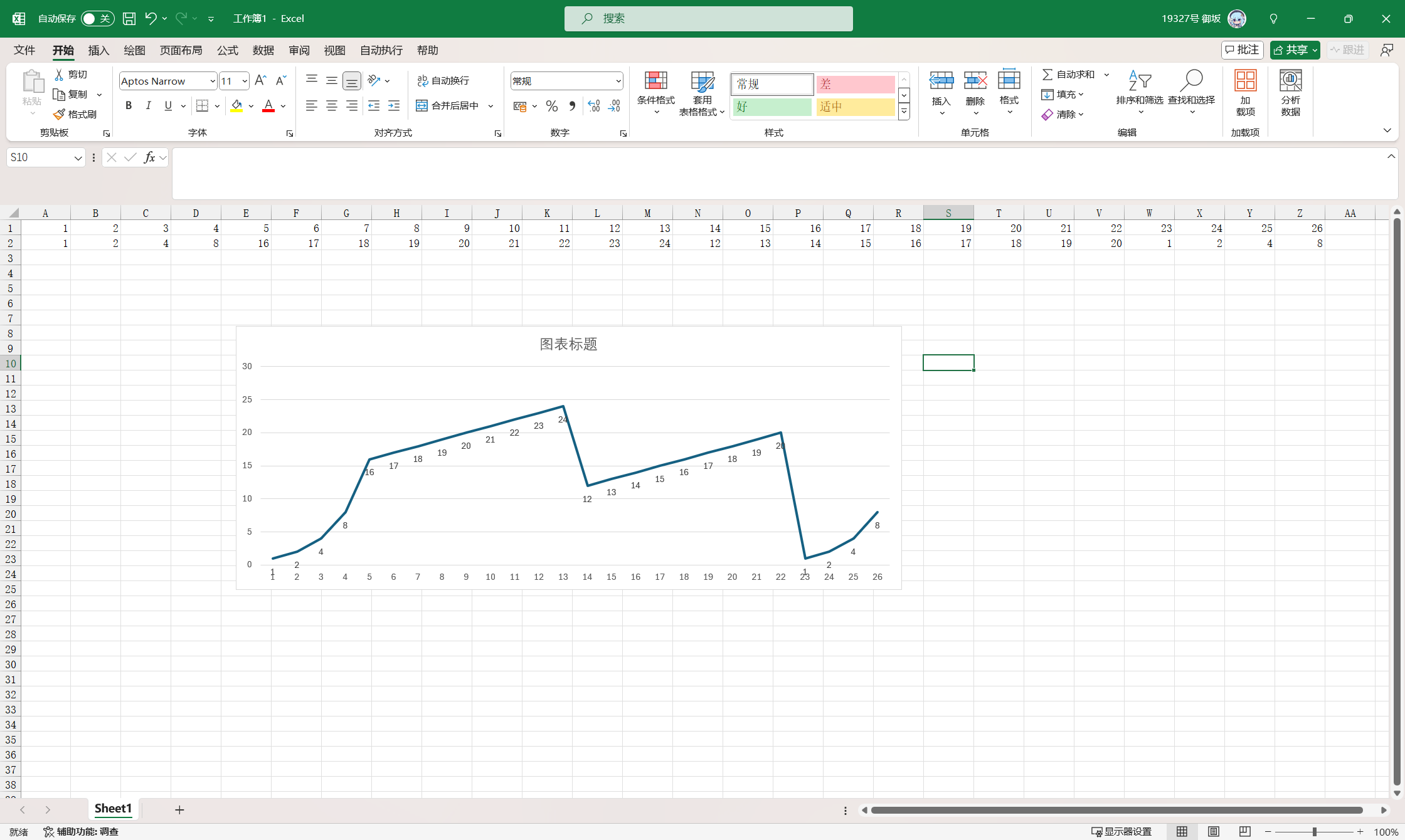Toggle AutoSave switch on
Viewport: 1405px width, 840px height.
[97, 19]
